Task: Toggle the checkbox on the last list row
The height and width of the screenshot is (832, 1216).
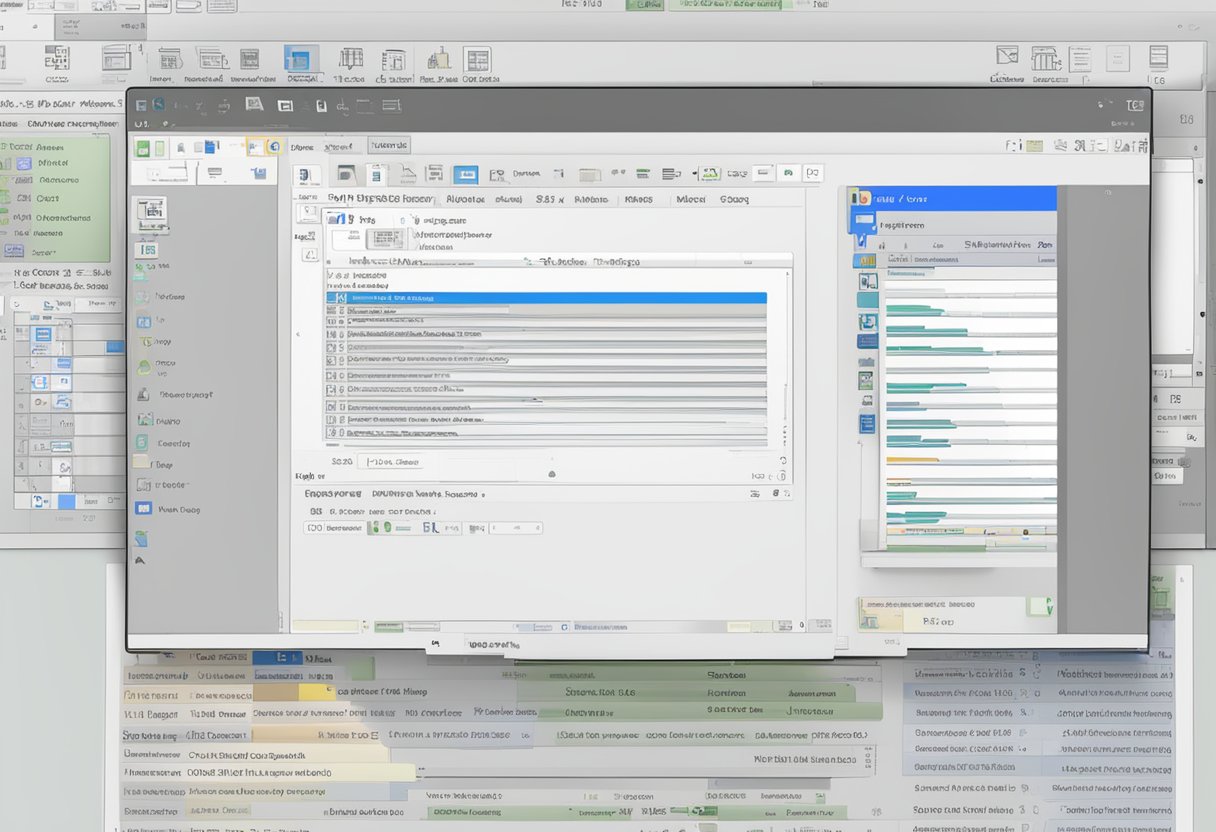Action: click(x=332, y=434)
